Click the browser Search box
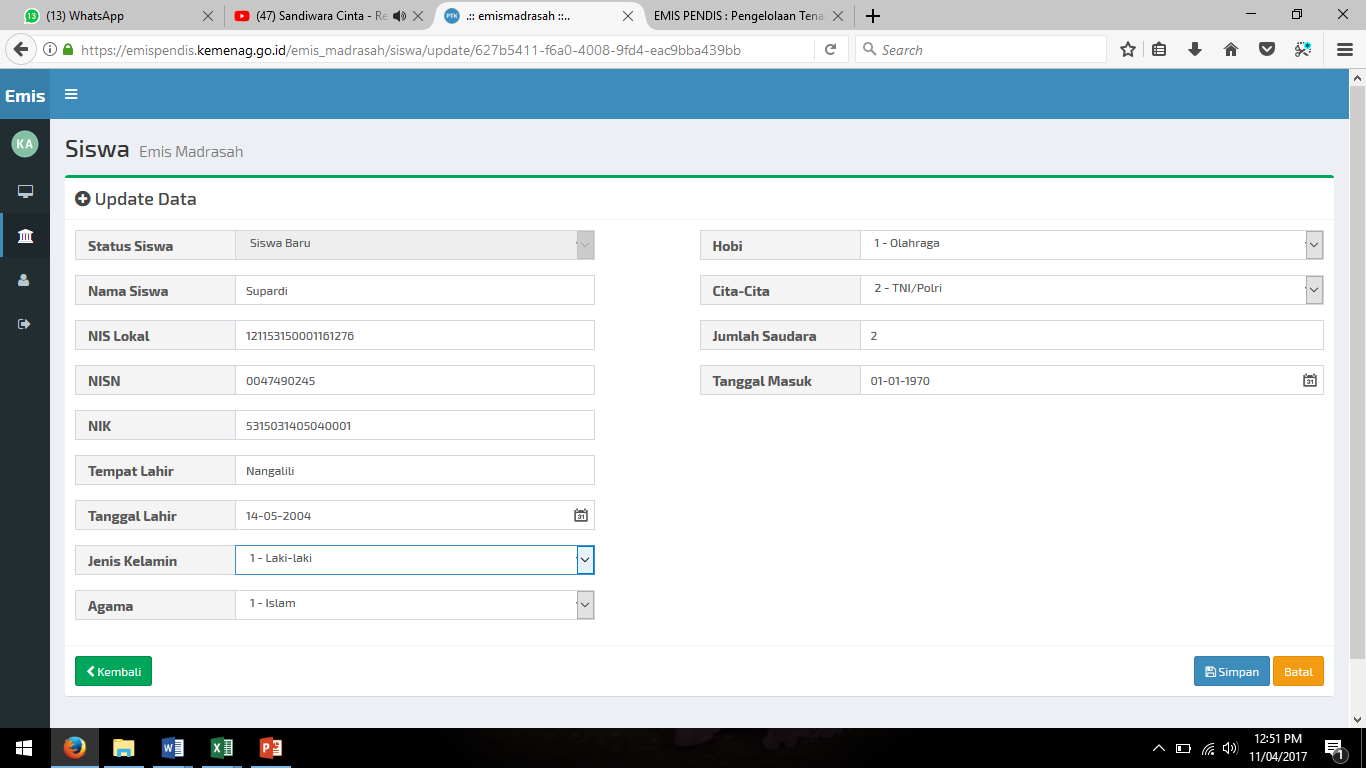The image size is (1366, 768). [x=980, y=49]
